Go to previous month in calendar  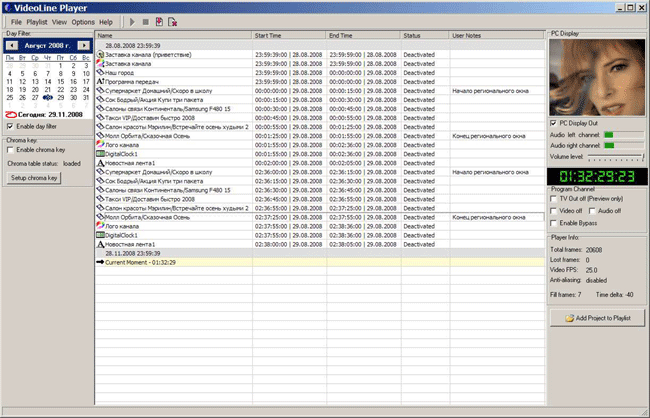[x=12, y=45]
